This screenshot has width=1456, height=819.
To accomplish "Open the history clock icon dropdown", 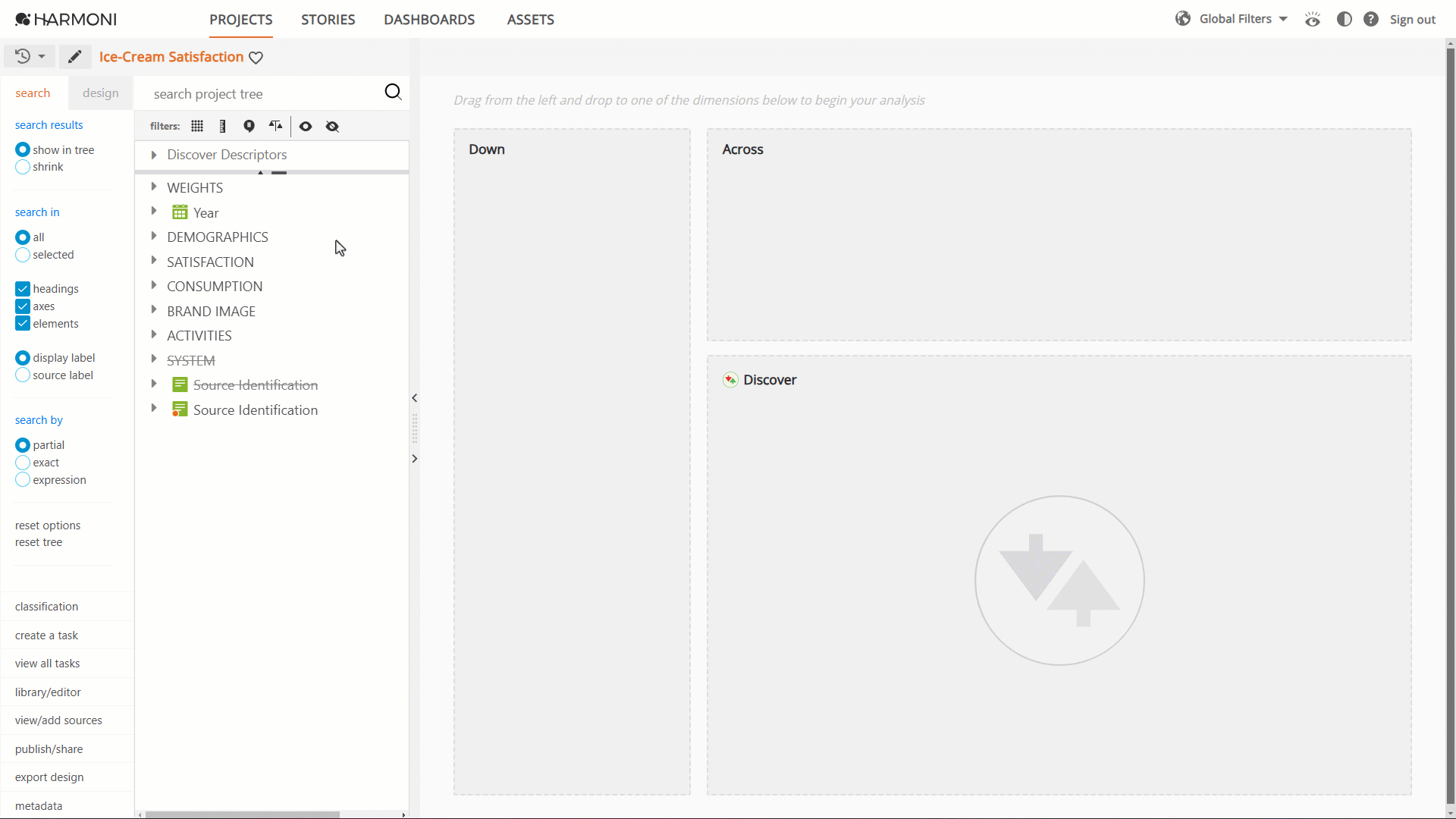I will click(30, 56).
